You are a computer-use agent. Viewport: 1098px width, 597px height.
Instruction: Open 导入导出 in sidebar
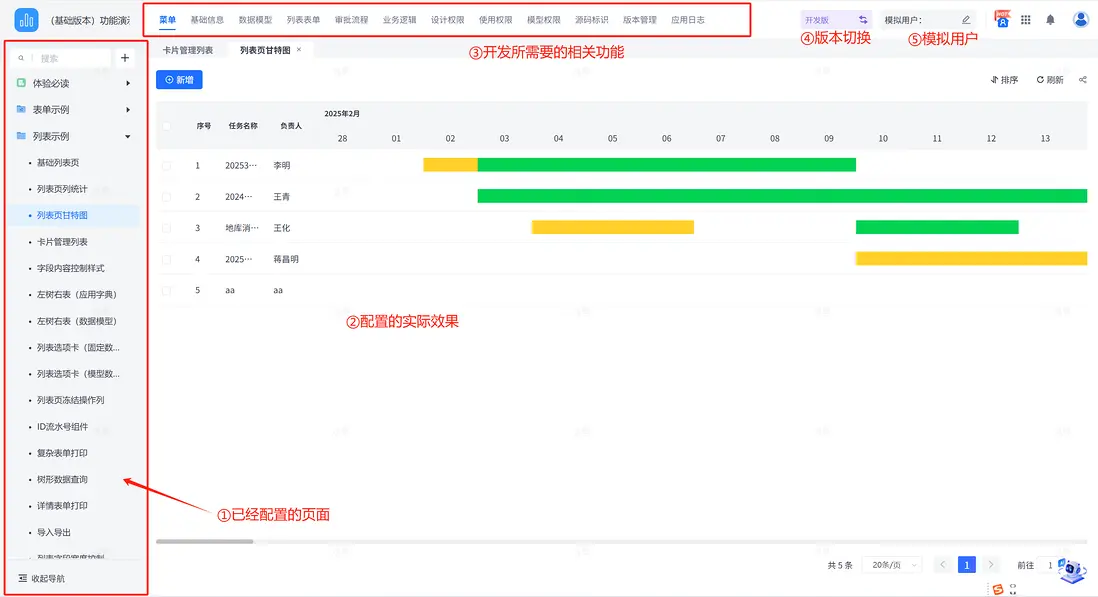click(54, 532)
